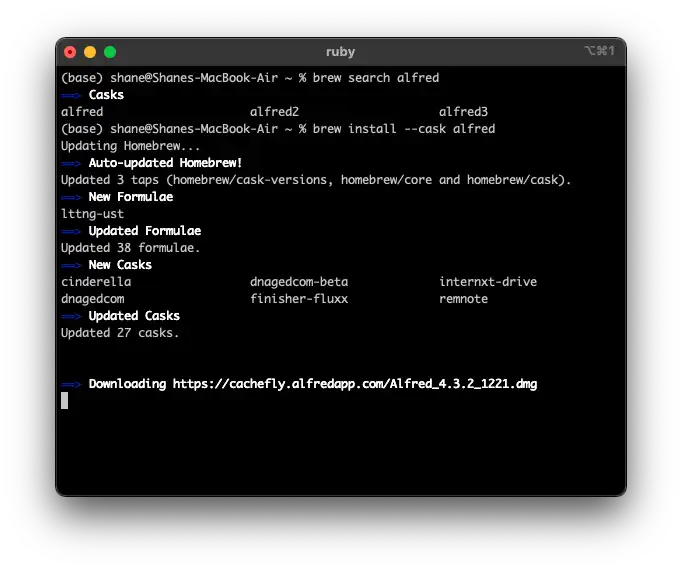Select 'cinderella' cask name
The height and width of the screenshot is (570, 682).
(x=96, y=282)
